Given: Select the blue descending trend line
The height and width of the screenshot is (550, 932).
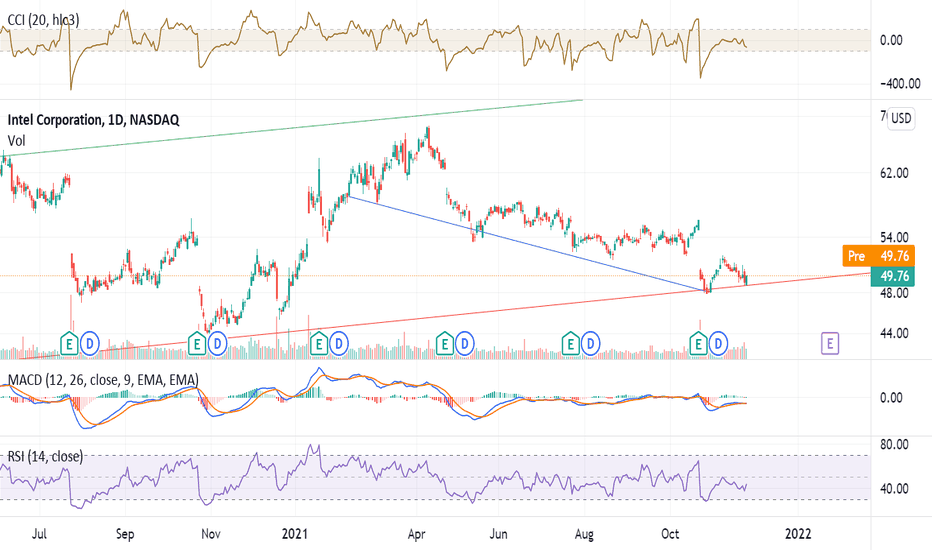Looking at the screenshot, I should [x=526, y=243].
